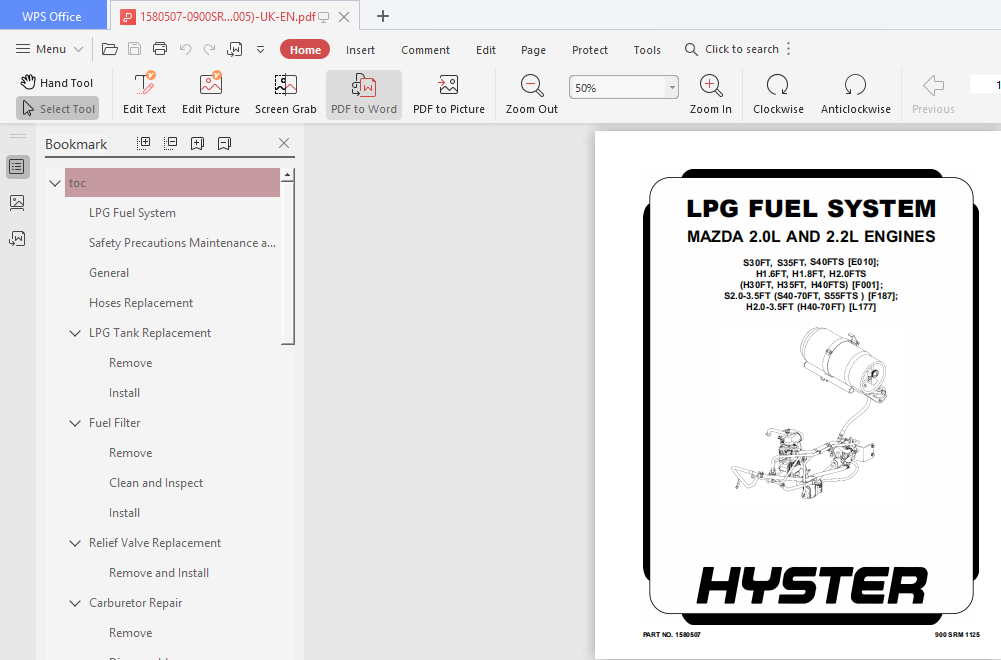
Task: Collapse all bookmarks icon
Action: click(x=170, y=143)
